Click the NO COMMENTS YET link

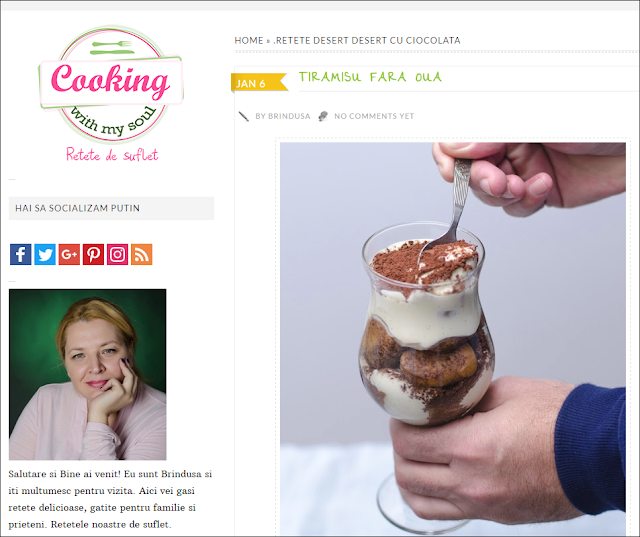pos(374,116)
